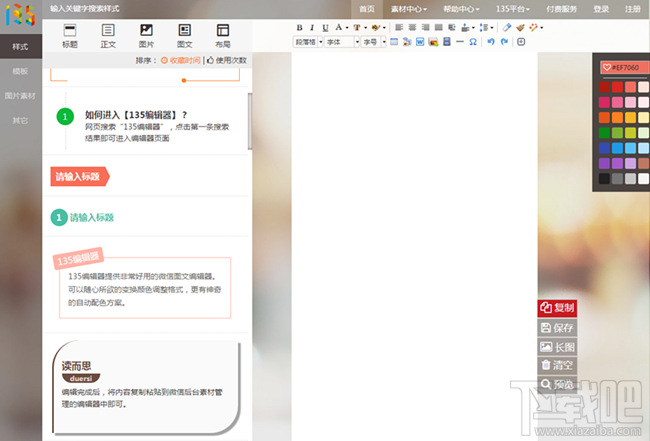Open the 布局 layout style category
This screenshot has height=441, width=650.
click(x=222, y=36)
